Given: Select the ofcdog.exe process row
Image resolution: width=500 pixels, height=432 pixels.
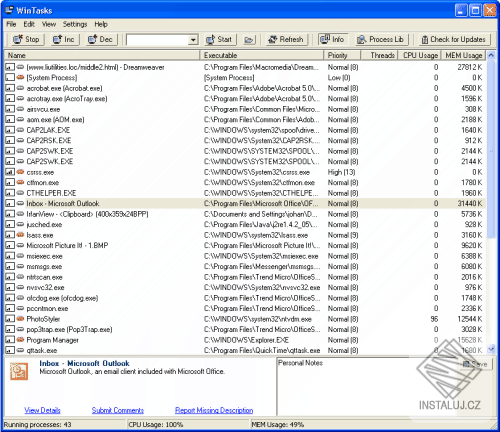Looking at the screenshot, I should pyautogui.click(x=245, y=298).
